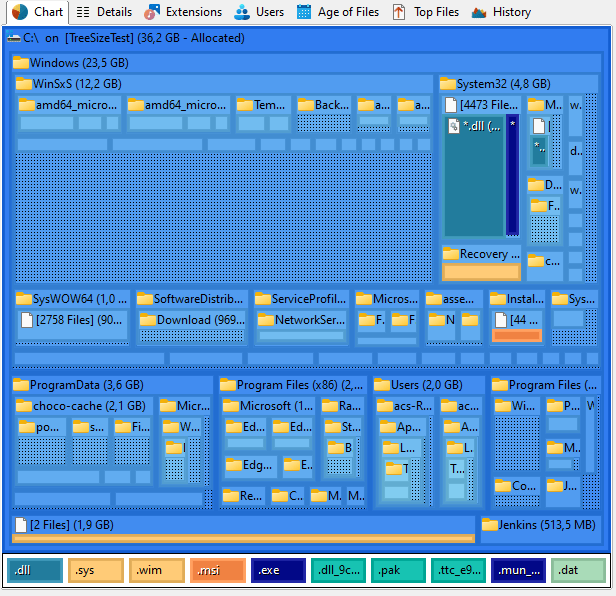Click the Recovery folder in System32
Viewport: 616px width, 596px height.
click(x=482, y=254)
